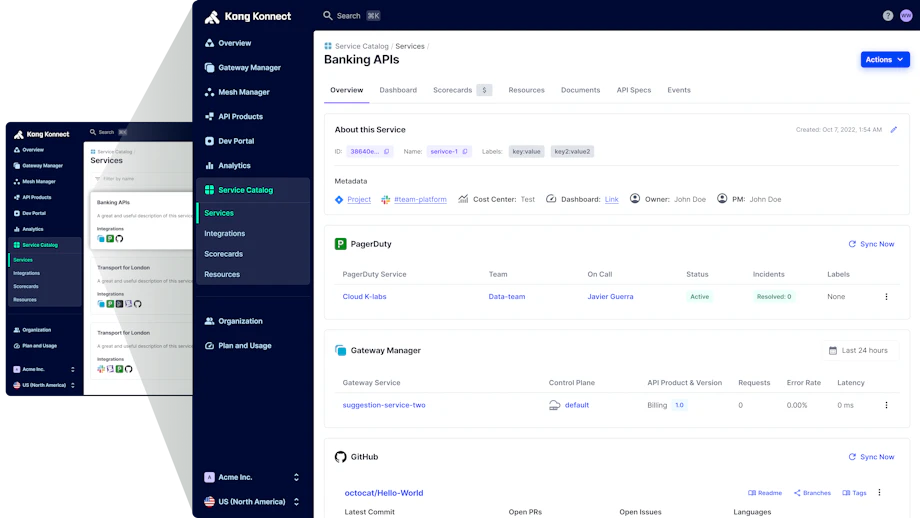Open the default control plane link

click(577, 405)
